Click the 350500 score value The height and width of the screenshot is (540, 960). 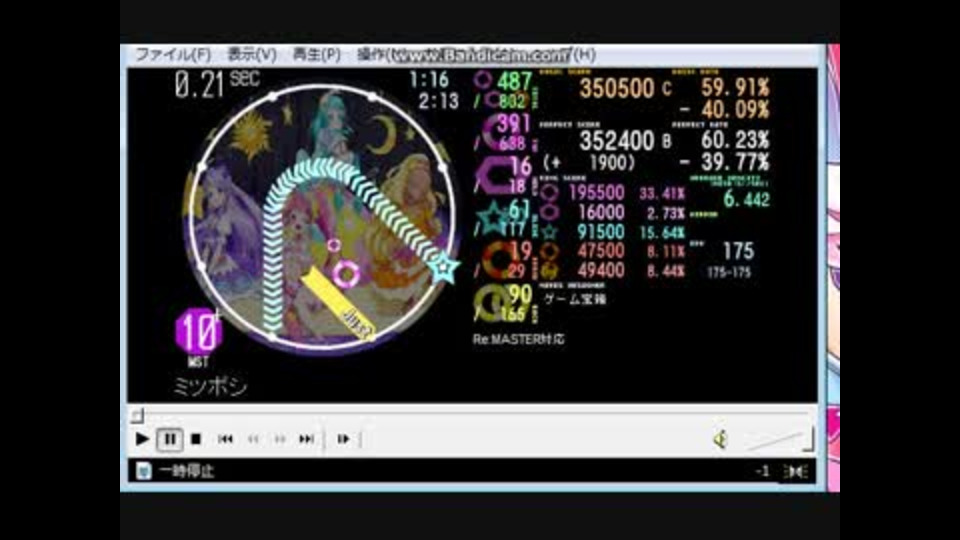click(x=617, y=89)
